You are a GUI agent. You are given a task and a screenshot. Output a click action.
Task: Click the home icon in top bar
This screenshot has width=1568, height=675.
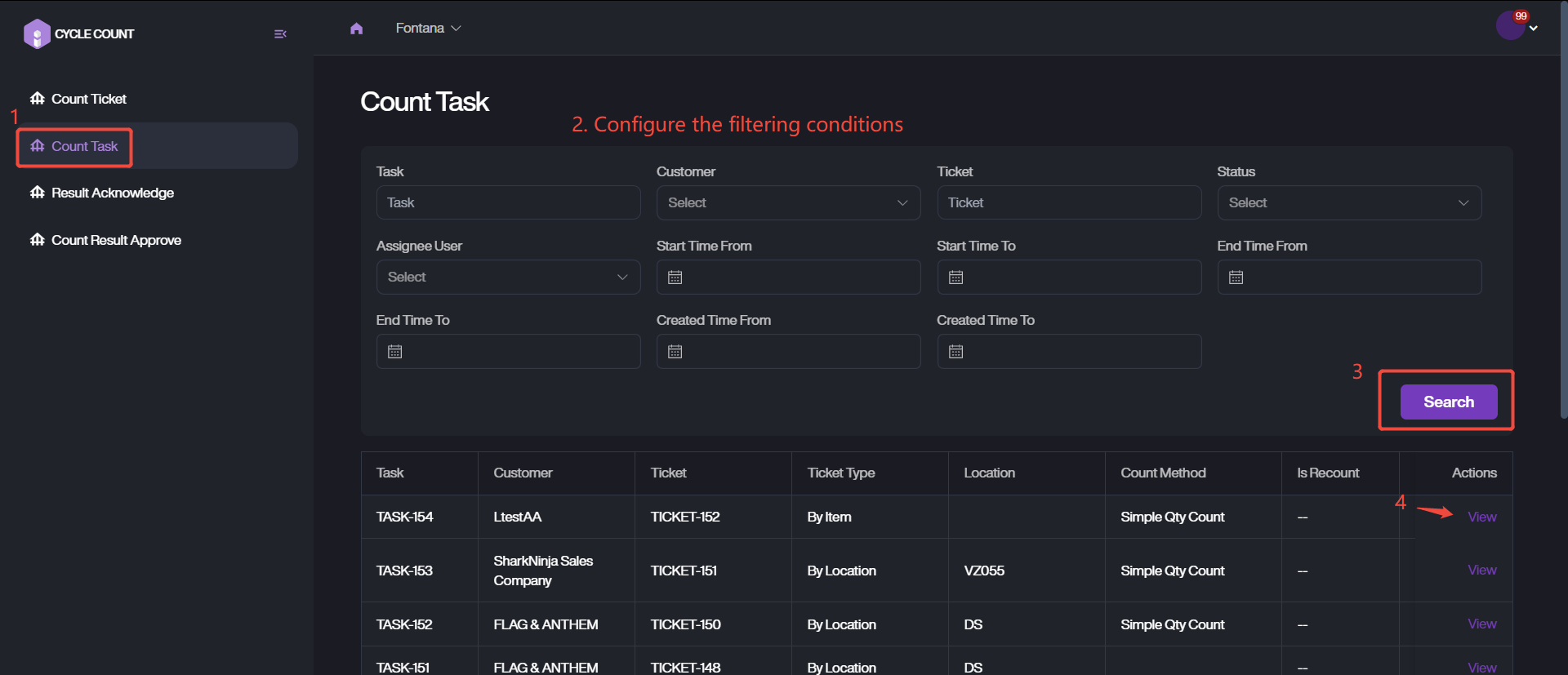356,29
